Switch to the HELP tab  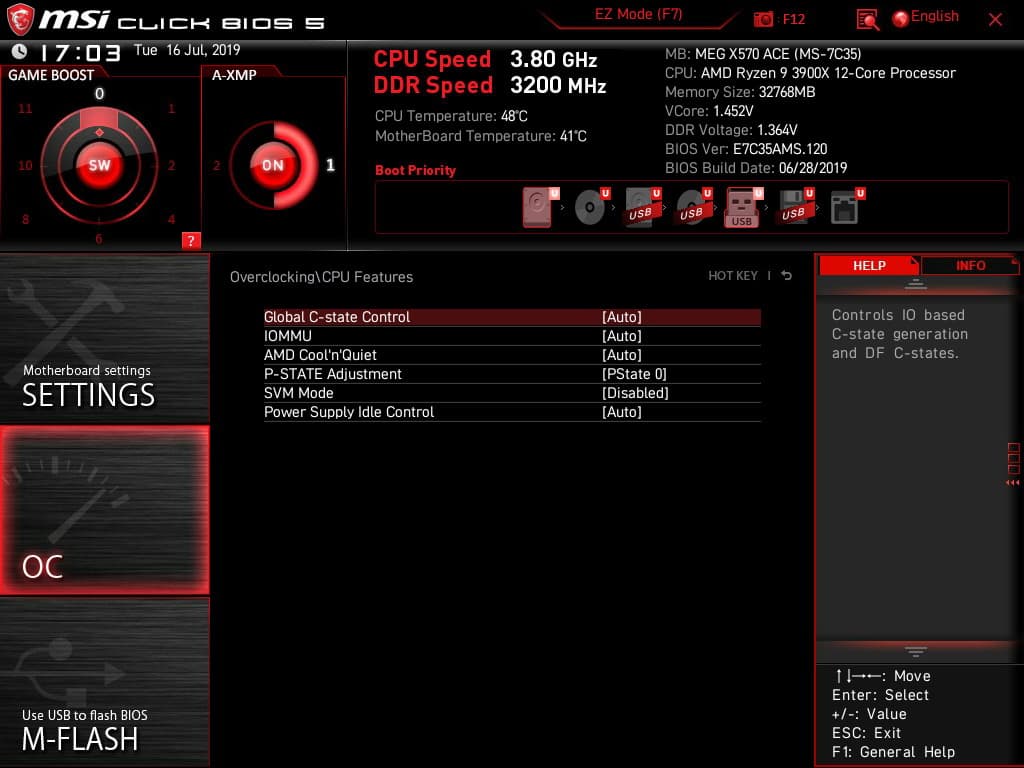pyautogui.click(x=869, y=265)
